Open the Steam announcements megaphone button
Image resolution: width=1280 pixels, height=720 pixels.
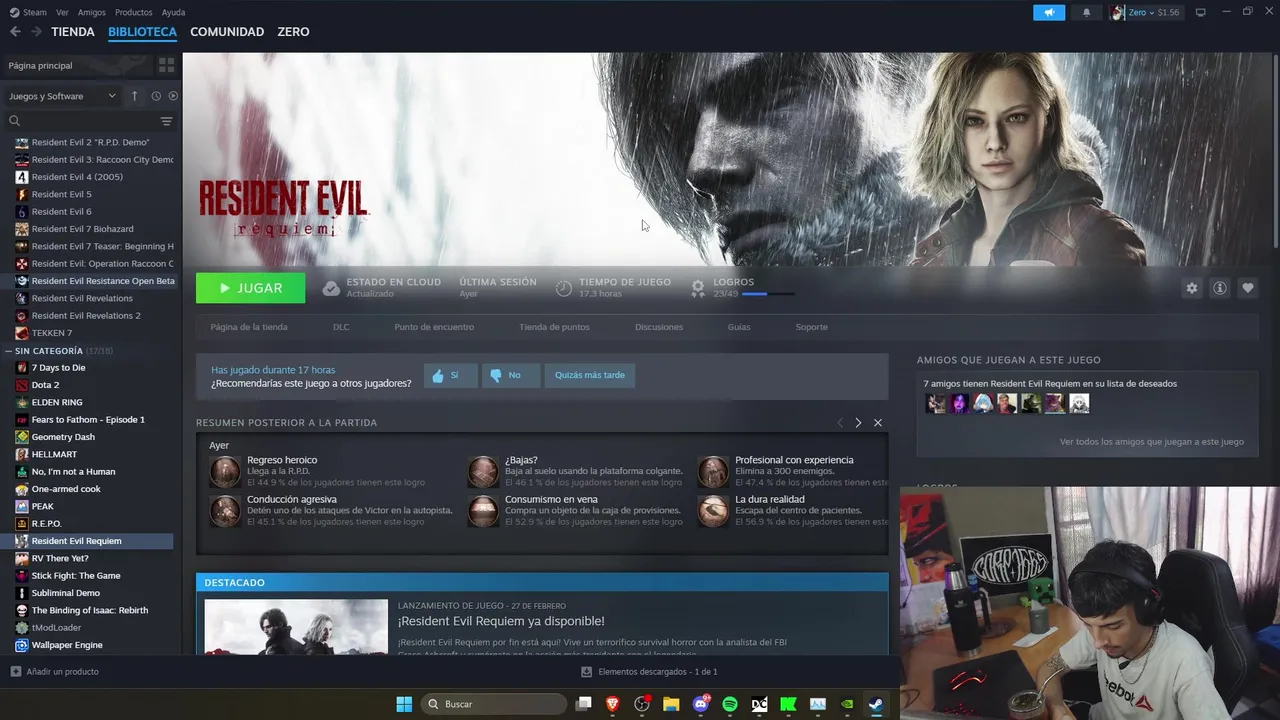pos(1049,12)
